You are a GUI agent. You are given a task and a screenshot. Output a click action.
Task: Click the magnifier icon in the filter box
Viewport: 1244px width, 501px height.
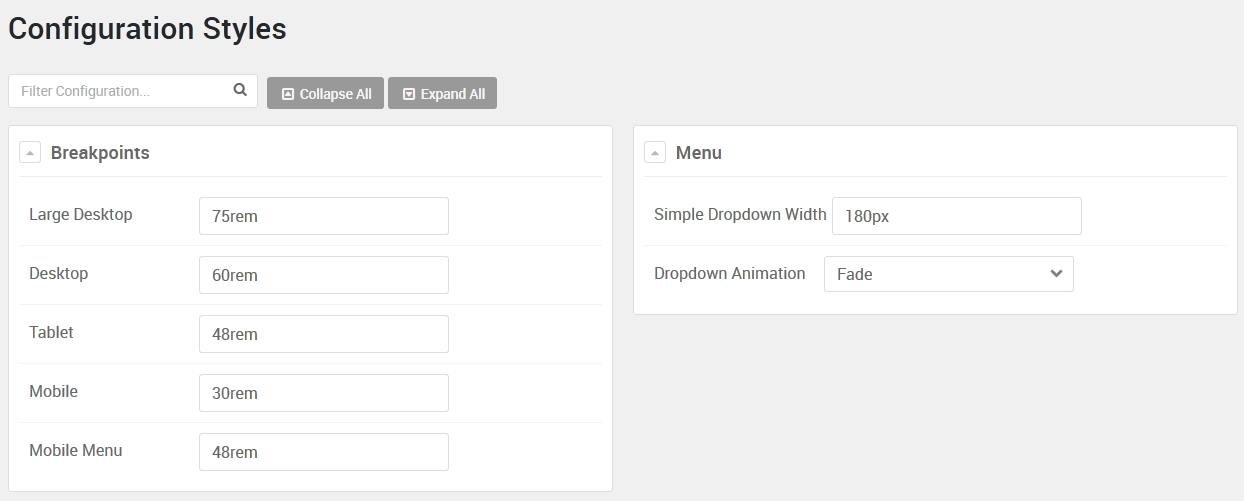240,90
